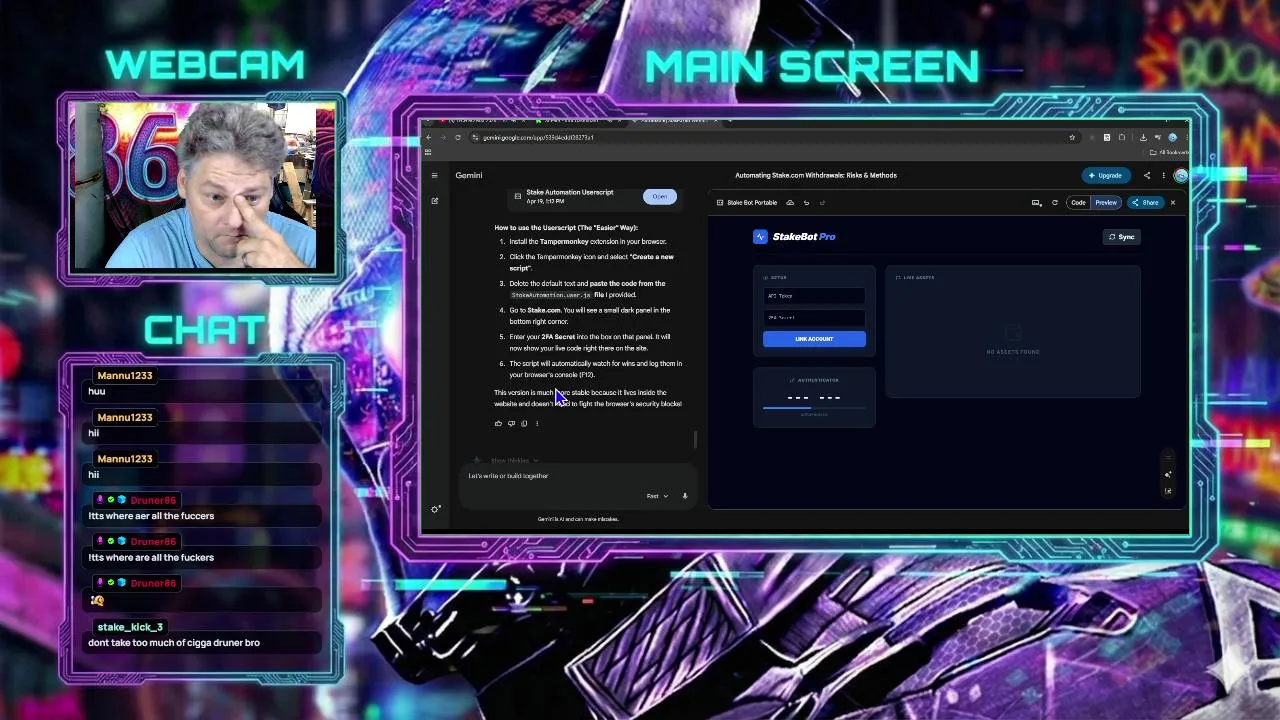Switch canvas to Preview view
The width and height of the screenshot is (1280, 720).
click(x=1106, y=202)
